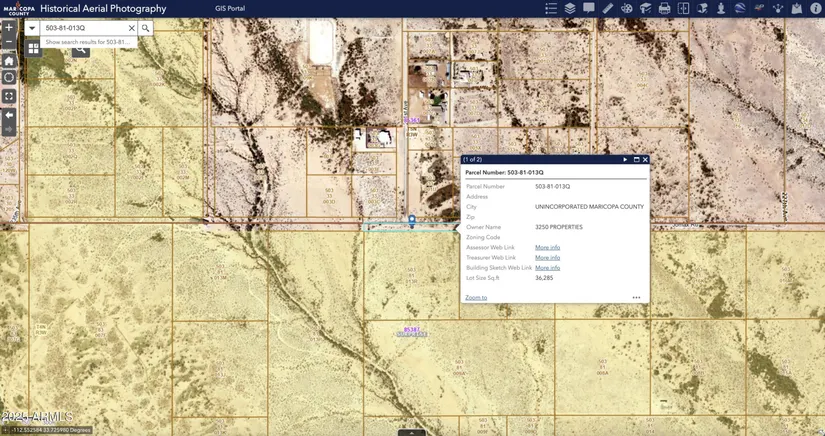
Task: Open the Measurement ruler tool
Action: pyautogui.click(x=607, y=9)
